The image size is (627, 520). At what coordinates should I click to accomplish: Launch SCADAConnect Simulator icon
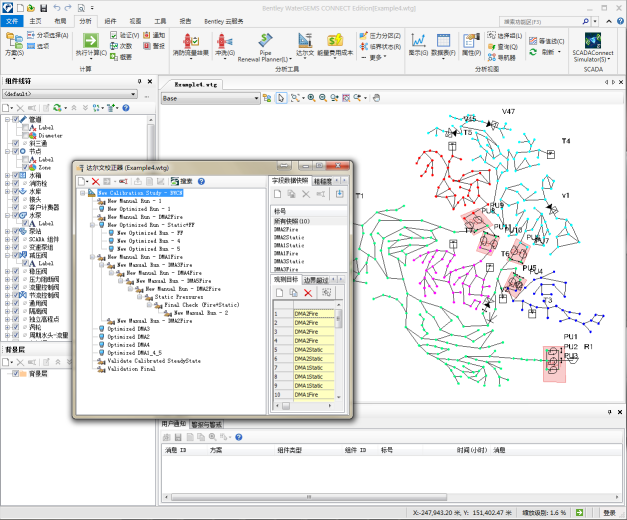[593, 40]
